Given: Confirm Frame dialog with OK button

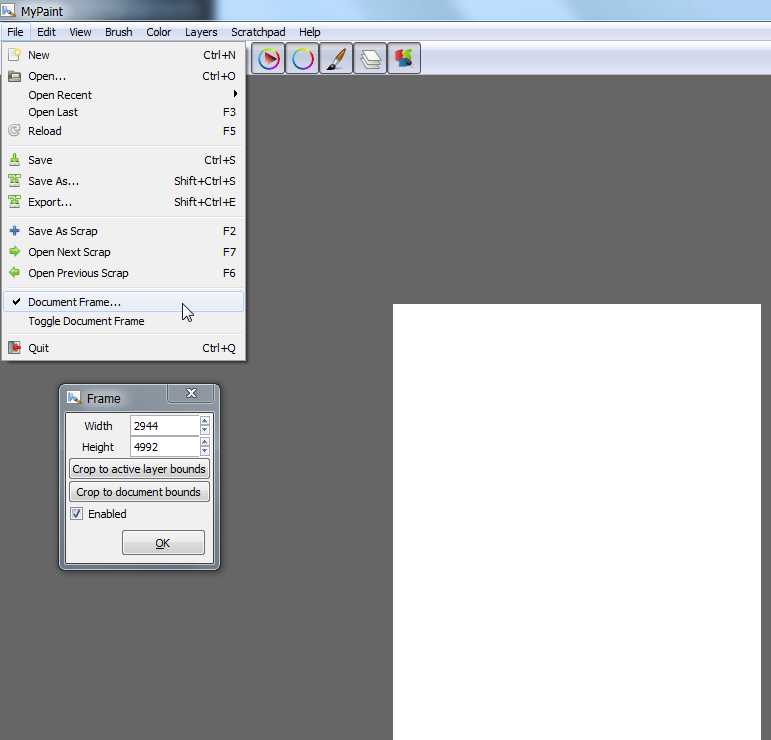Looking at the screenshot, I should pos(163,543).
